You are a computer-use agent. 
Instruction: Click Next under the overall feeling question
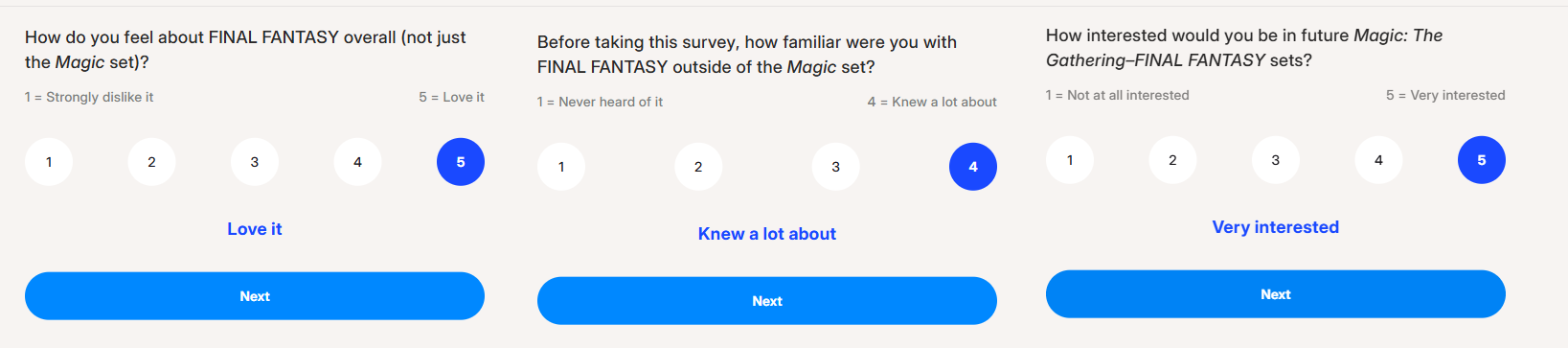255,296
